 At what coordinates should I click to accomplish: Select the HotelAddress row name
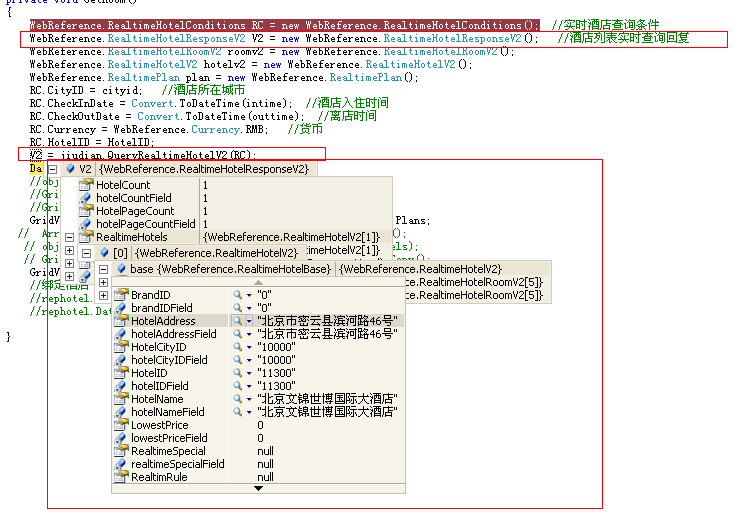pyautogui.click(x=163, y=321)
